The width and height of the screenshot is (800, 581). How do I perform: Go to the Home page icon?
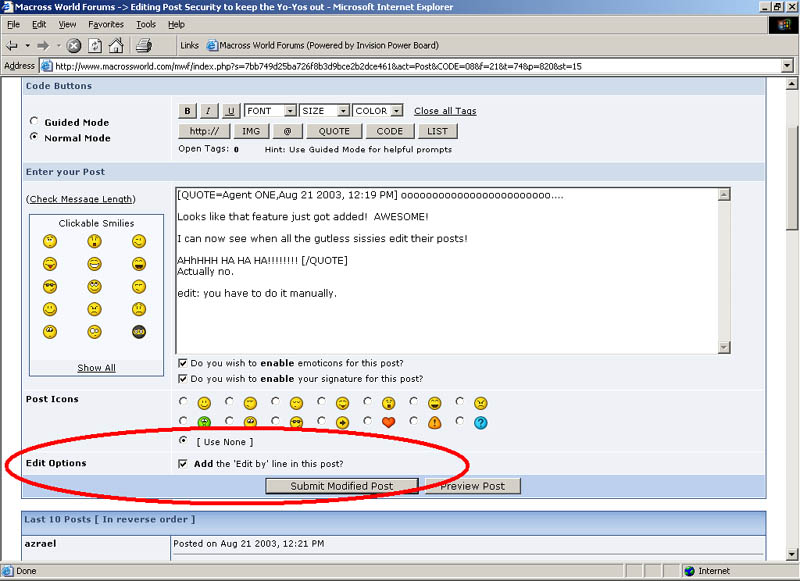point(116,45)
